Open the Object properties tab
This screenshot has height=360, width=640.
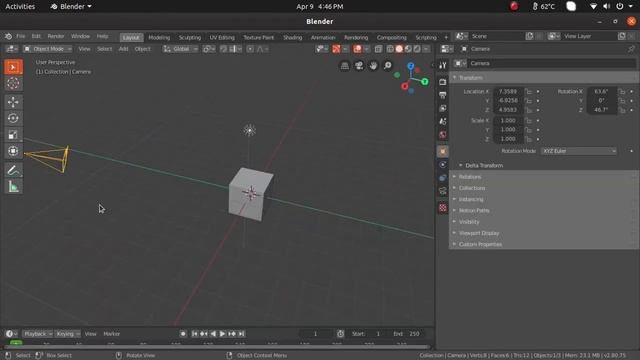(x=443, y=151)
